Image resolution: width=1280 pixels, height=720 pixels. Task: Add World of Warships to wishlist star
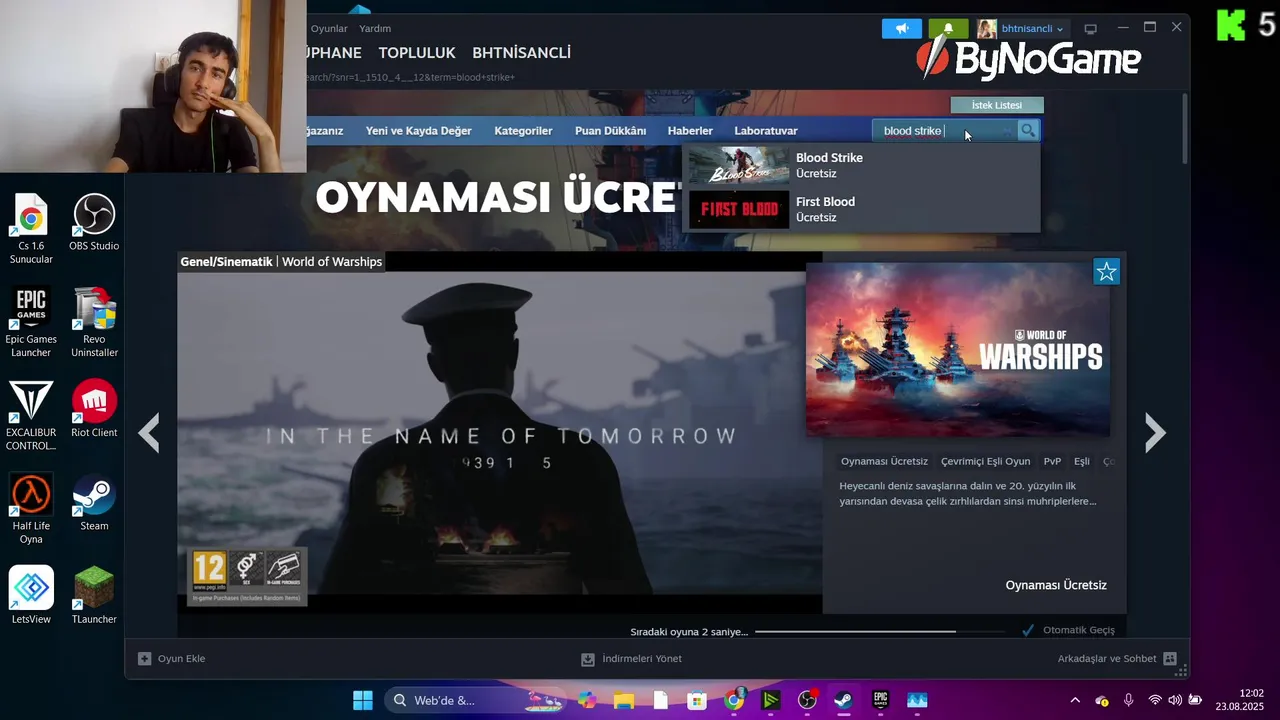(1106, 271)
